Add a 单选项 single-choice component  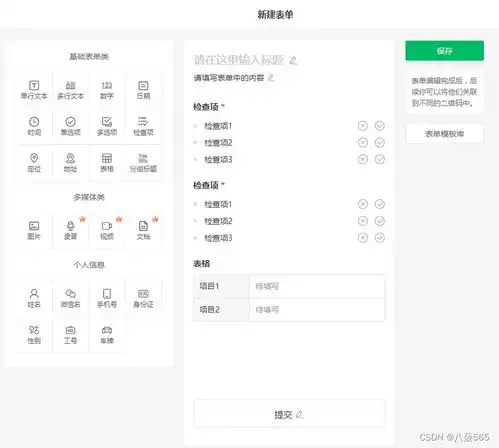pyautogui.click(x=70, y=126)
